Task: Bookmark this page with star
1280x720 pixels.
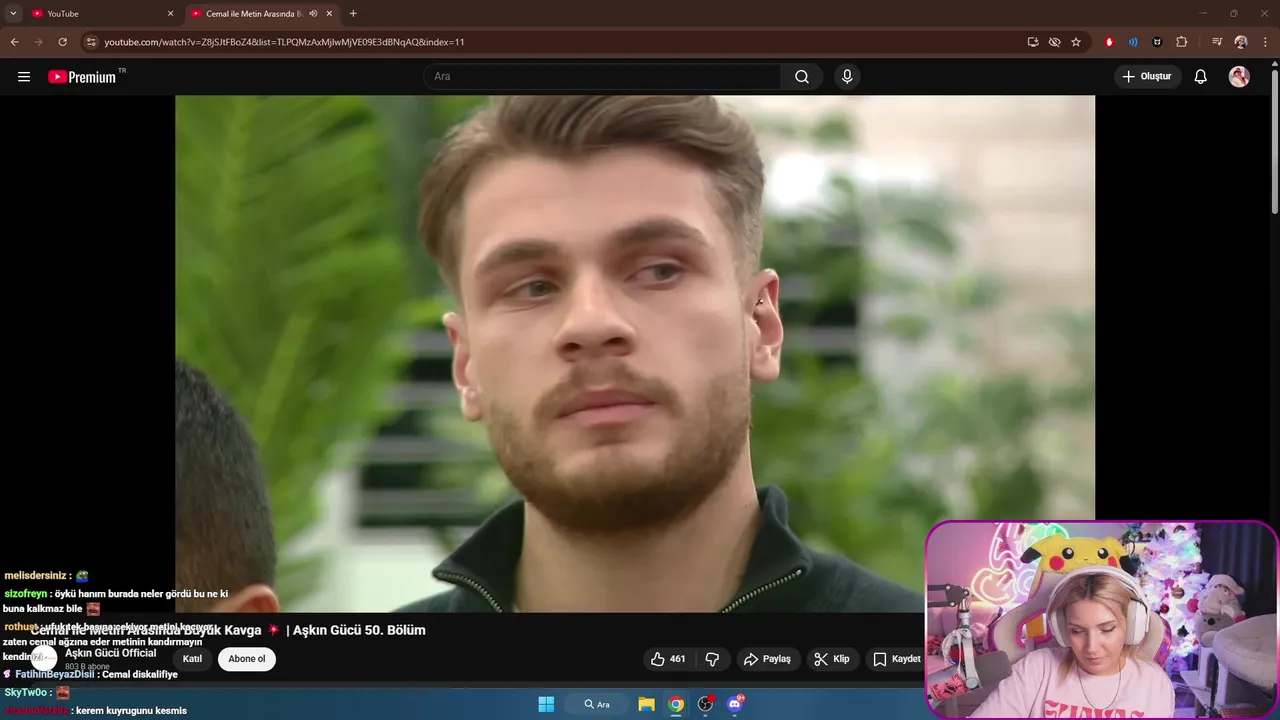Action: click(1076, 42)
